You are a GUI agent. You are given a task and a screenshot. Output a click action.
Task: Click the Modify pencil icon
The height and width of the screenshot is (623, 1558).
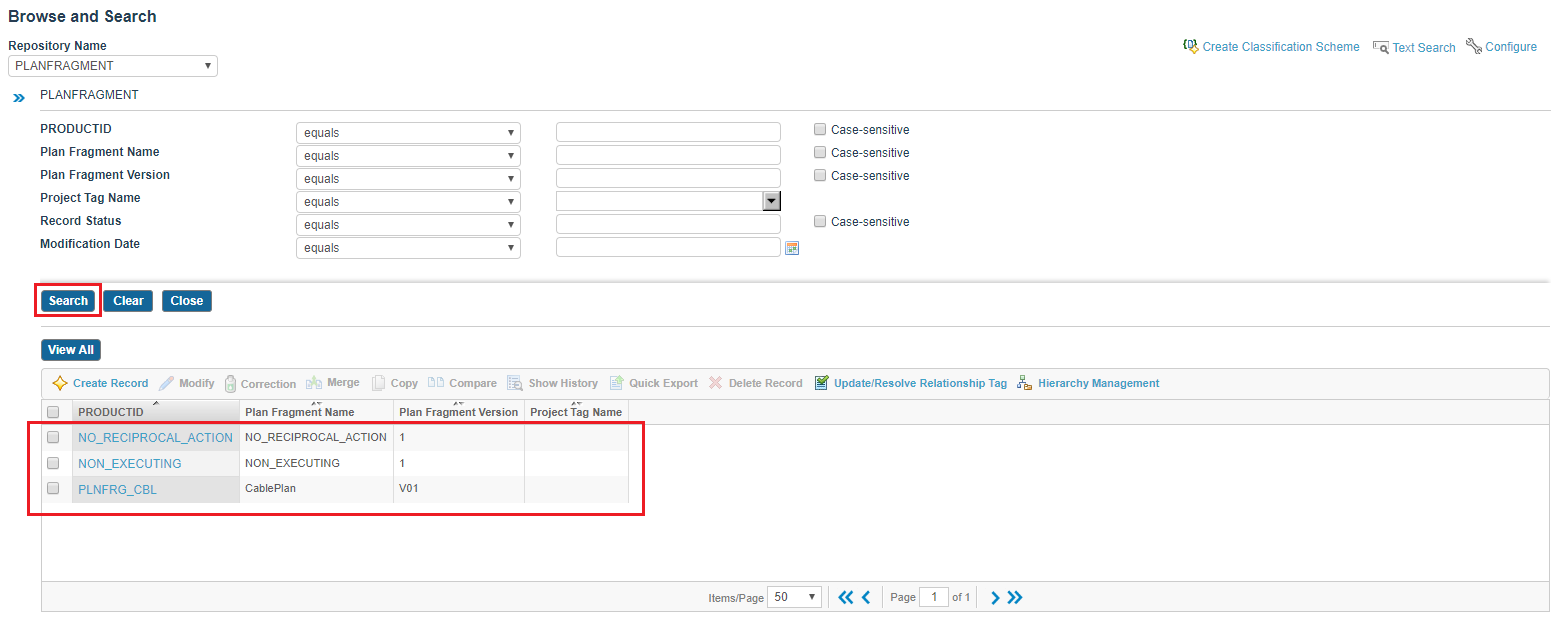(x=166, y=383)
